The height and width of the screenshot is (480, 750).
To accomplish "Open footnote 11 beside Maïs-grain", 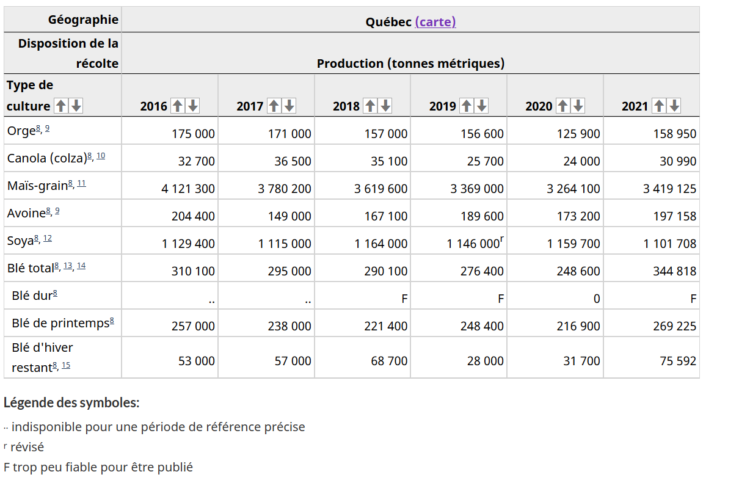I will [81, 184].
